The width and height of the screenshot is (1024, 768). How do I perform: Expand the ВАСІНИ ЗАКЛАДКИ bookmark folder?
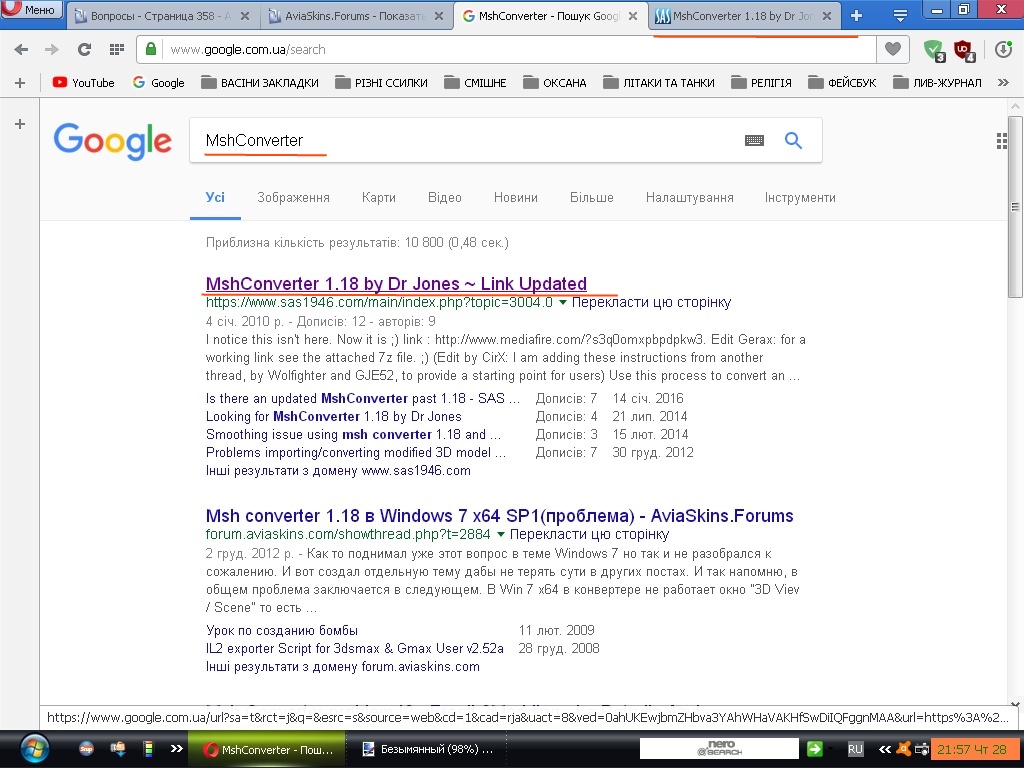(x=260, y=83)
